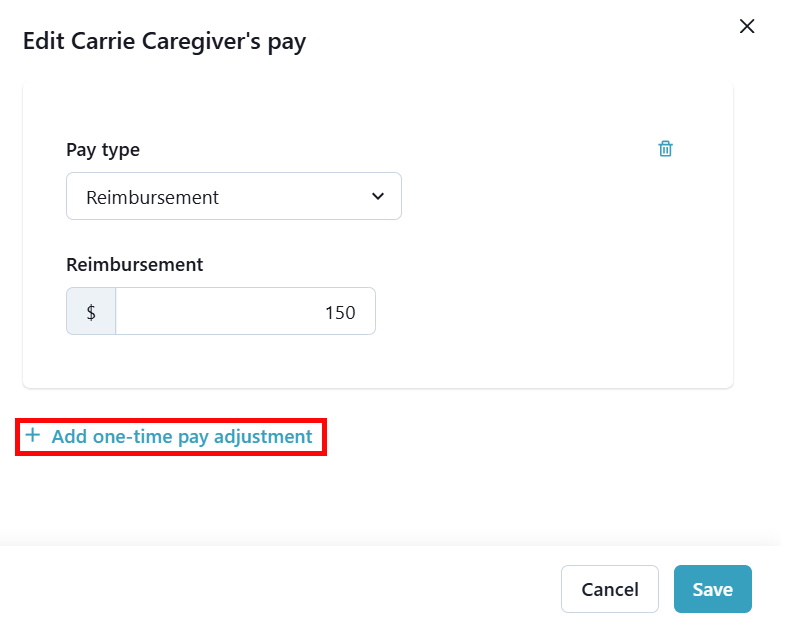Screen dimensions: 794x630
Task: Close the Edit pay dialog
Action: (746, 27)
